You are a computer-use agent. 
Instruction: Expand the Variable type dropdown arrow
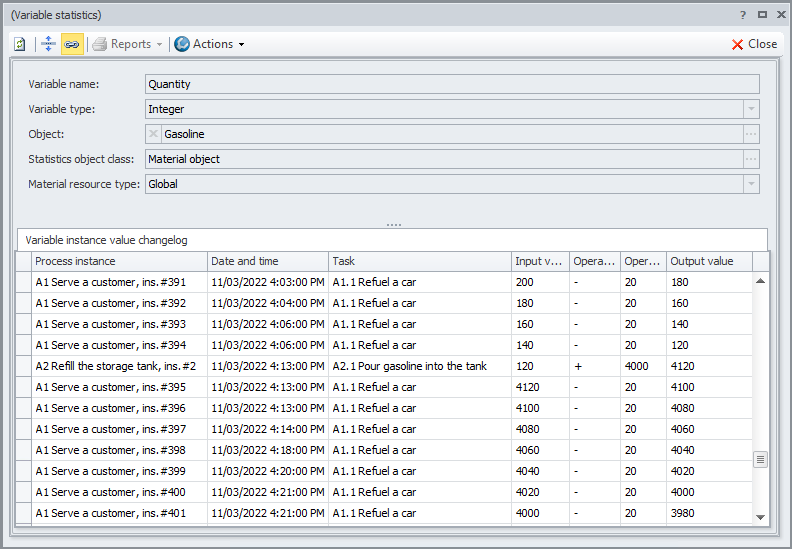pos(751,109)
